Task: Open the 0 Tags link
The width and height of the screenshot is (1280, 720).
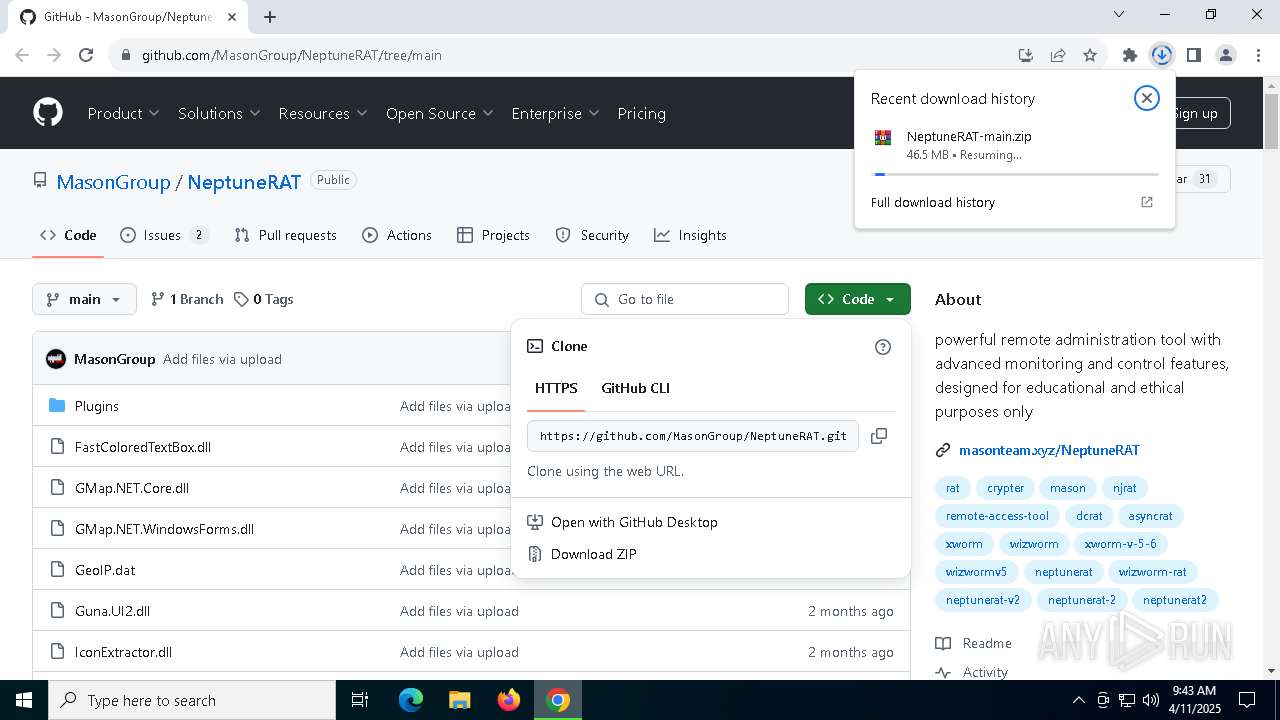Action: click(x=263, y=299)
